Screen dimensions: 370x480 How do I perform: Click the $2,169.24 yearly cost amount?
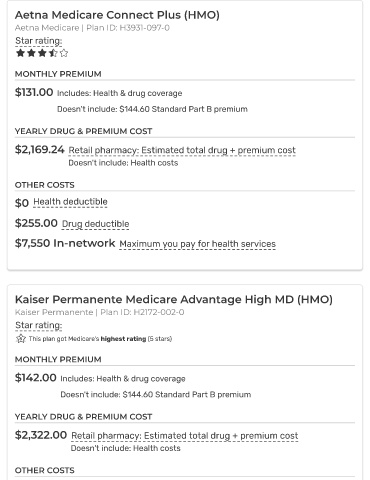40,150
